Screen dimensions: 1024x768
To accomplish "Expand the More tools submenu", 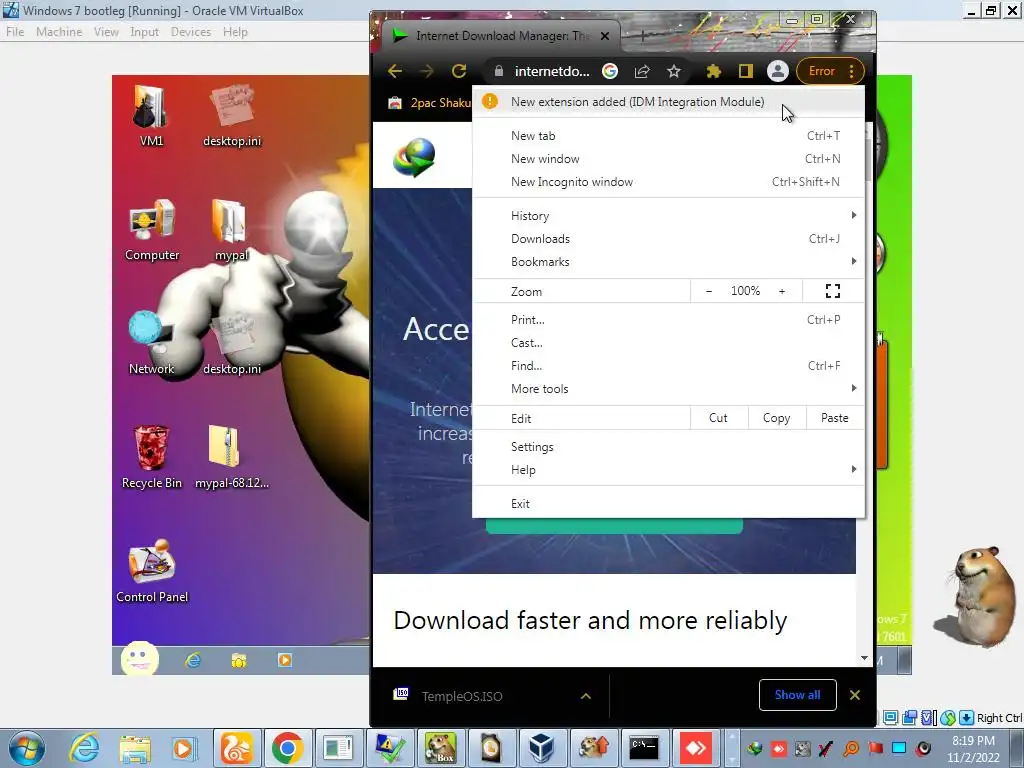I will coord(668,389).
